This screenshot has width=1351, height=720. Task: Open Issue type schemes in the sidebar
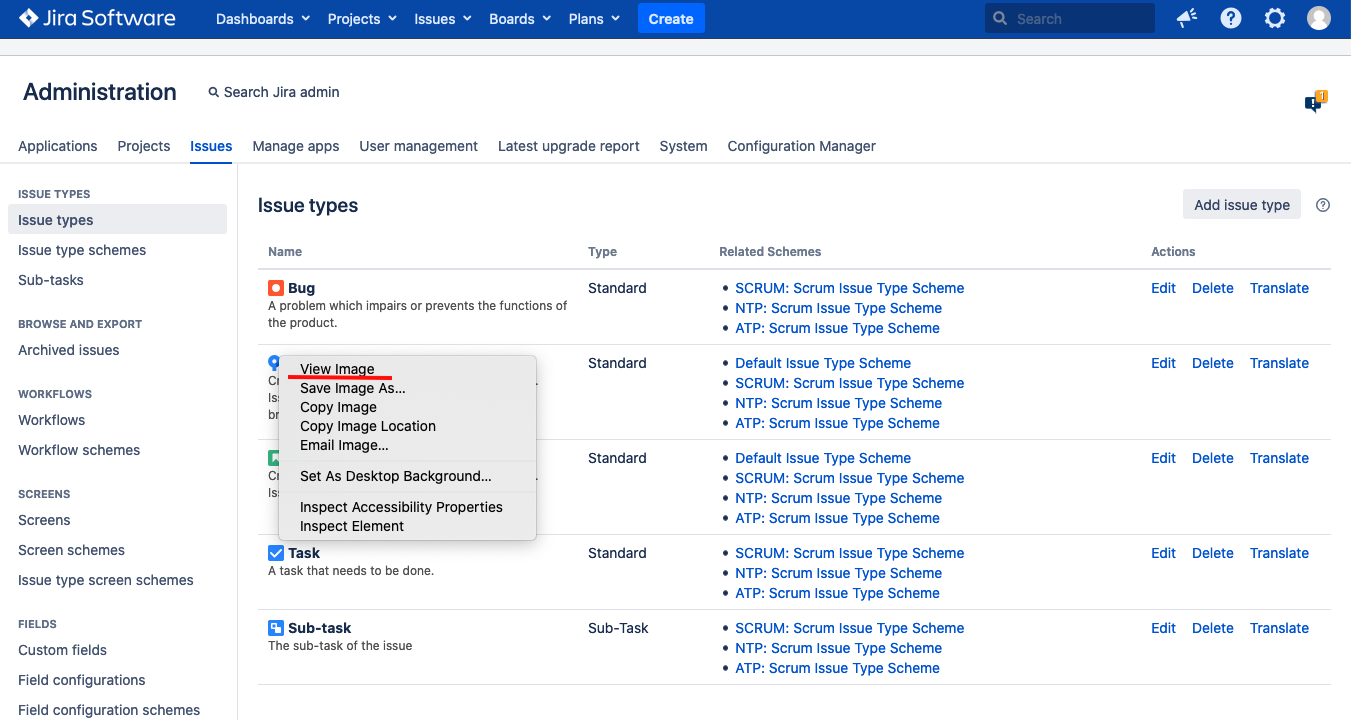82,250
